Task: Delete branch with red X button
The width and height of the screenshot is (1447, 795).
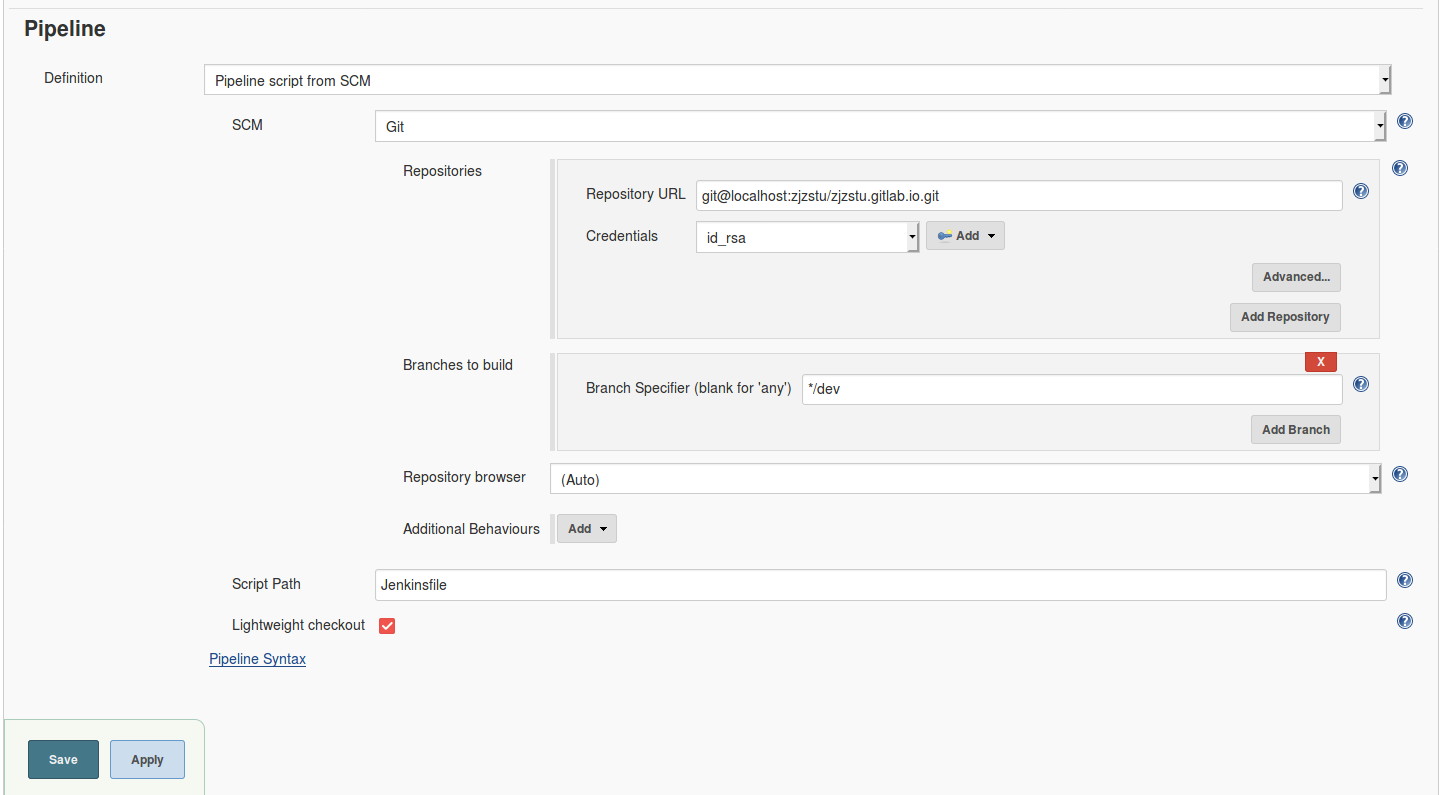Action: (1320, 362)
